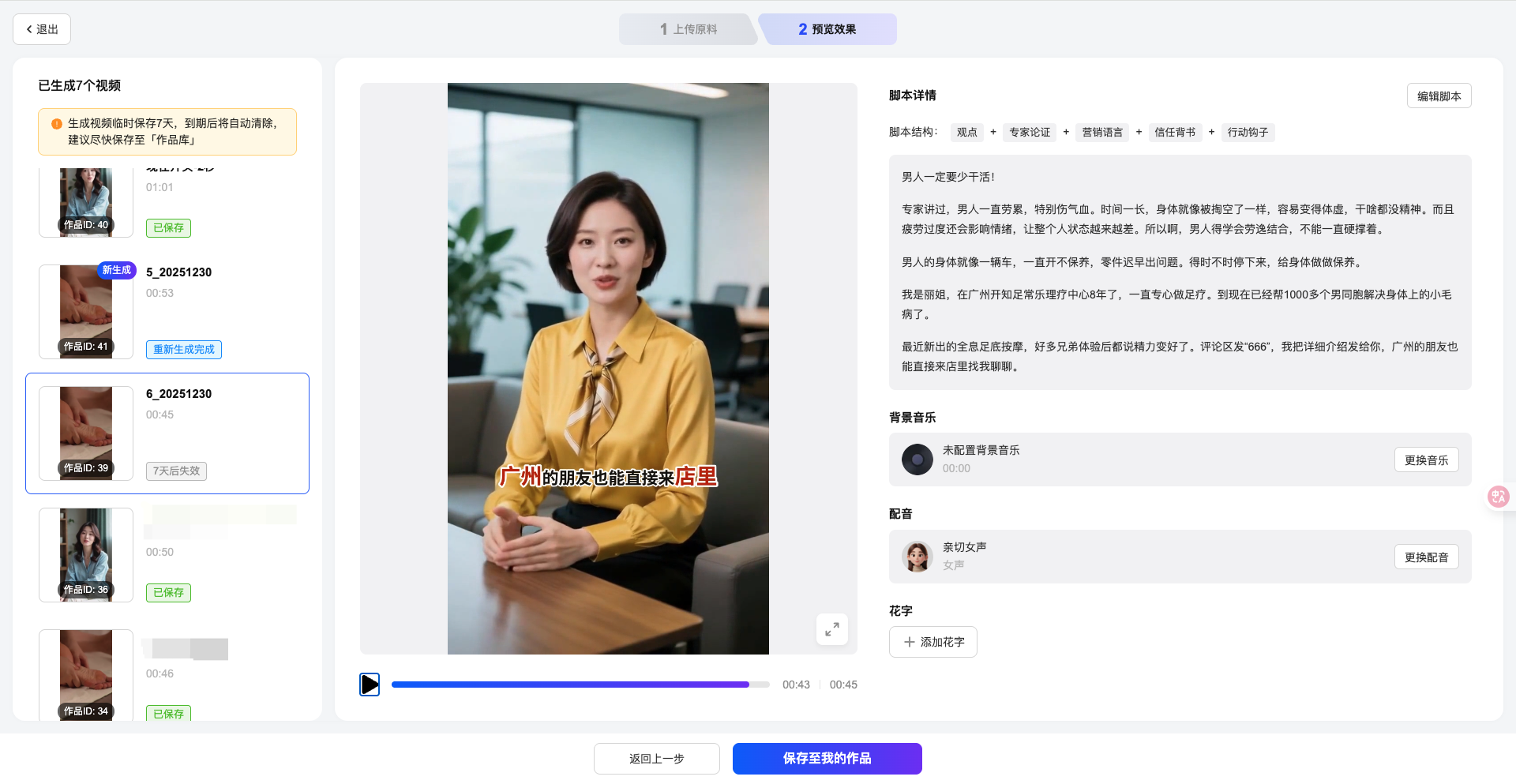Seek within the video progress bar

point(580,685)
